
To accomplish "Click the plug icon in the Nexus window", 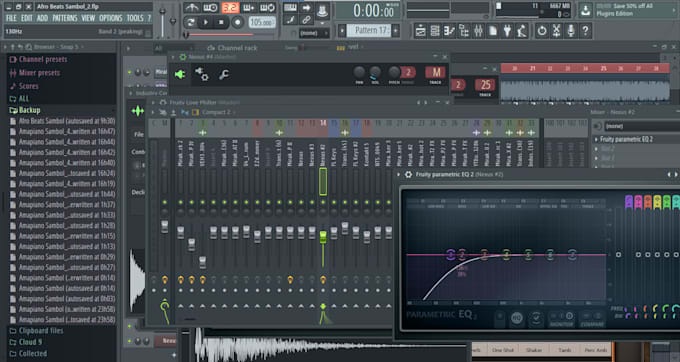I will coord(180,75).
